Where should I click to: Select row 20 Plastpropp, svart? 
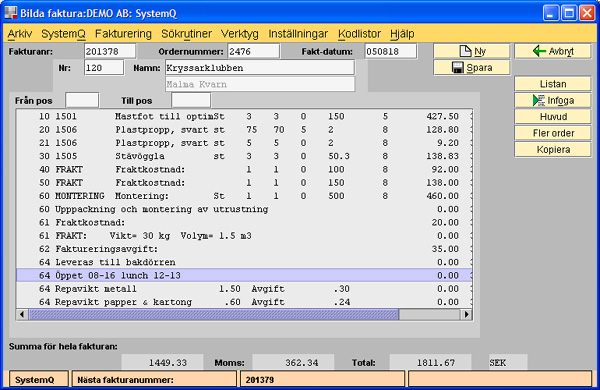pos(244,130)
